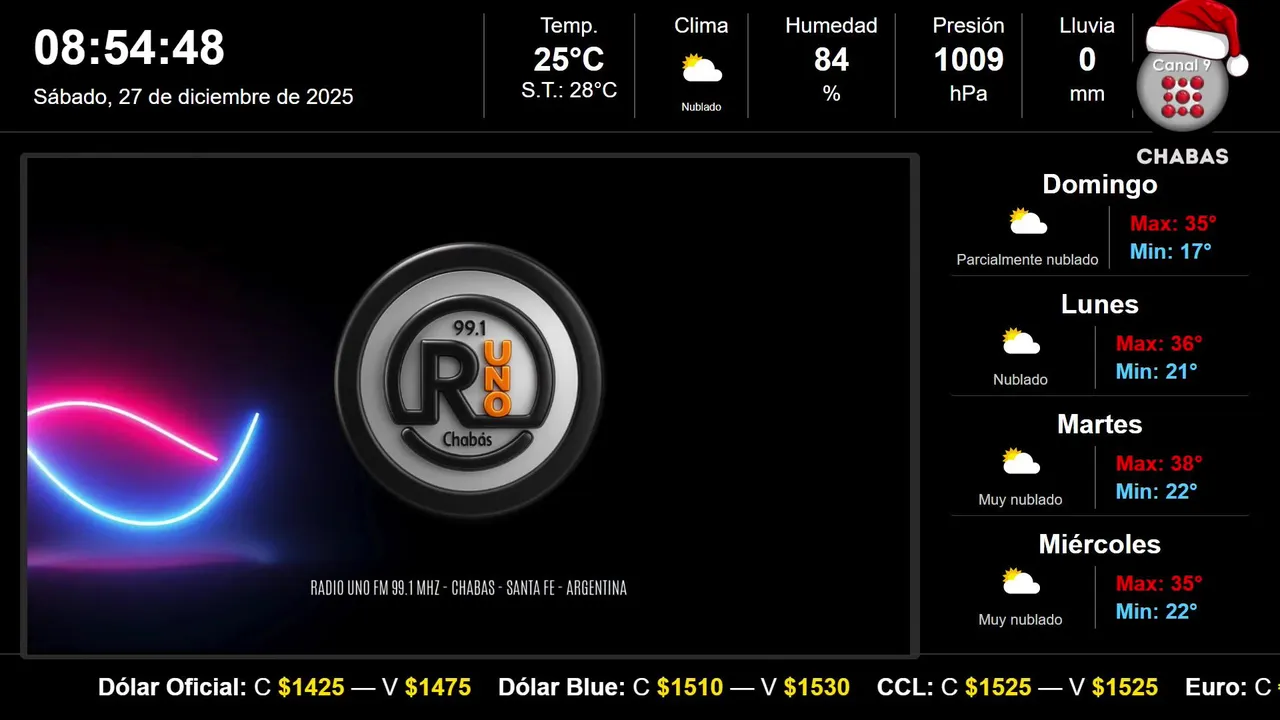This screenshot has width=1280, height=720.
Task: Click the 'Euro:' ticker label
Action: 1217,687
